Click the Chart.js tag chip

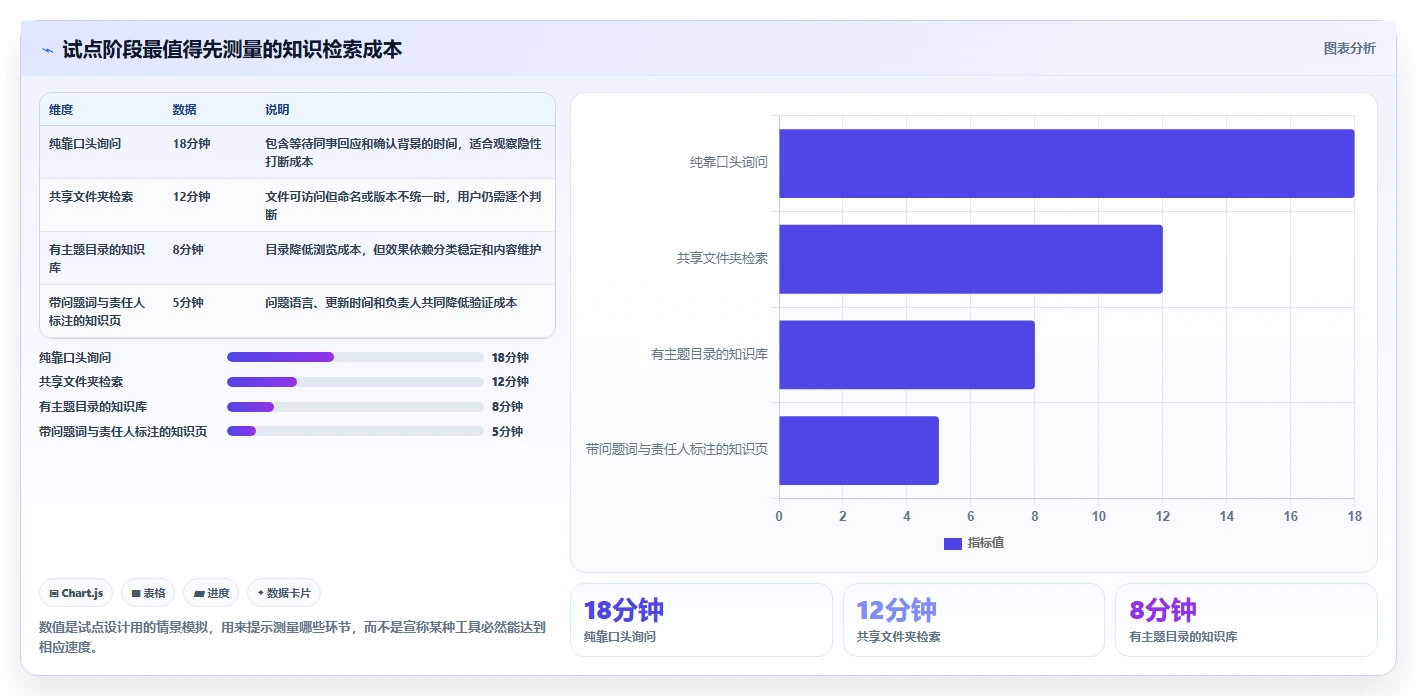click(x=77, y=593)
